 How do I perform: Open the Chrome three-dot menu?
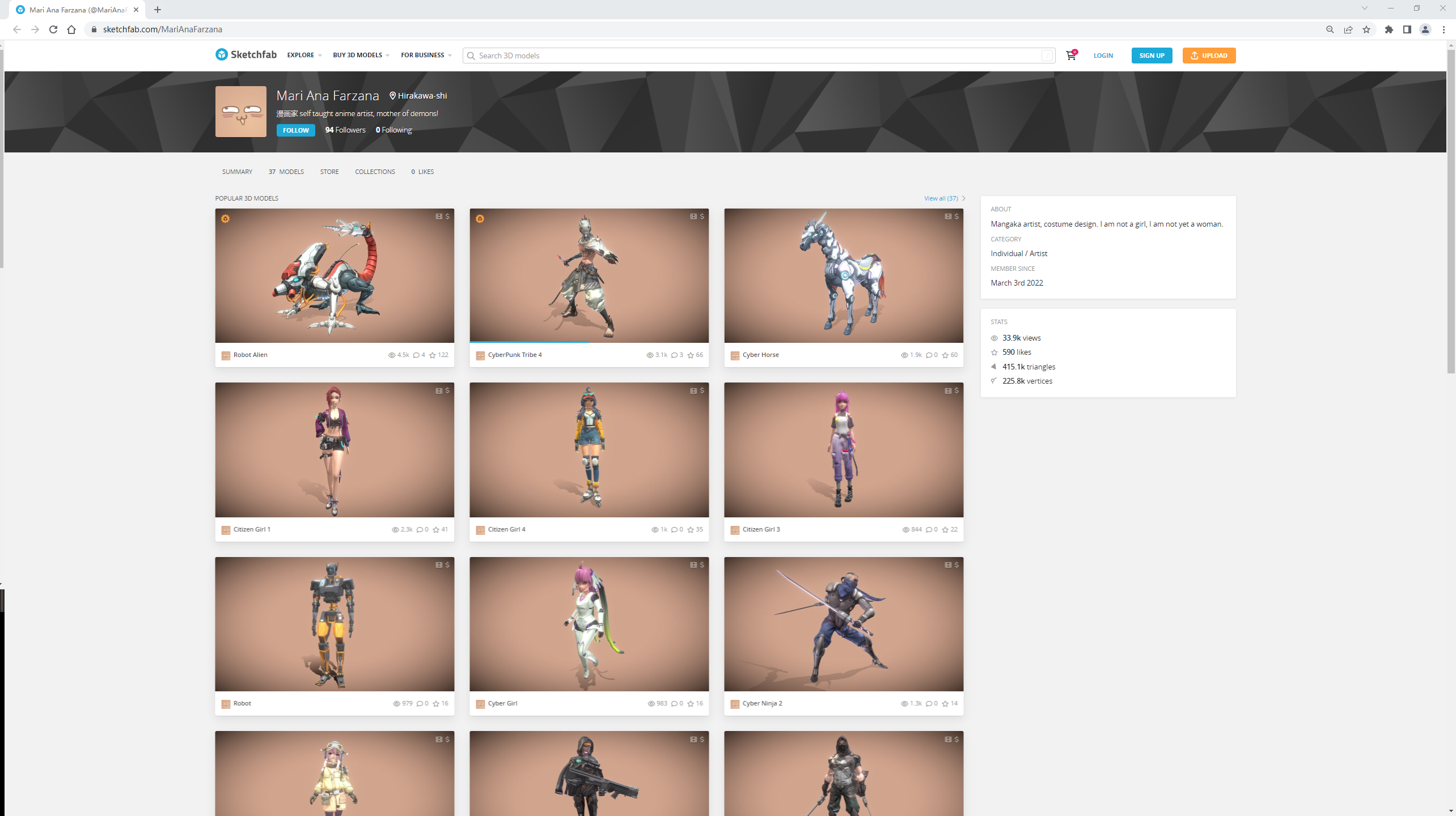pos(1444,29)
